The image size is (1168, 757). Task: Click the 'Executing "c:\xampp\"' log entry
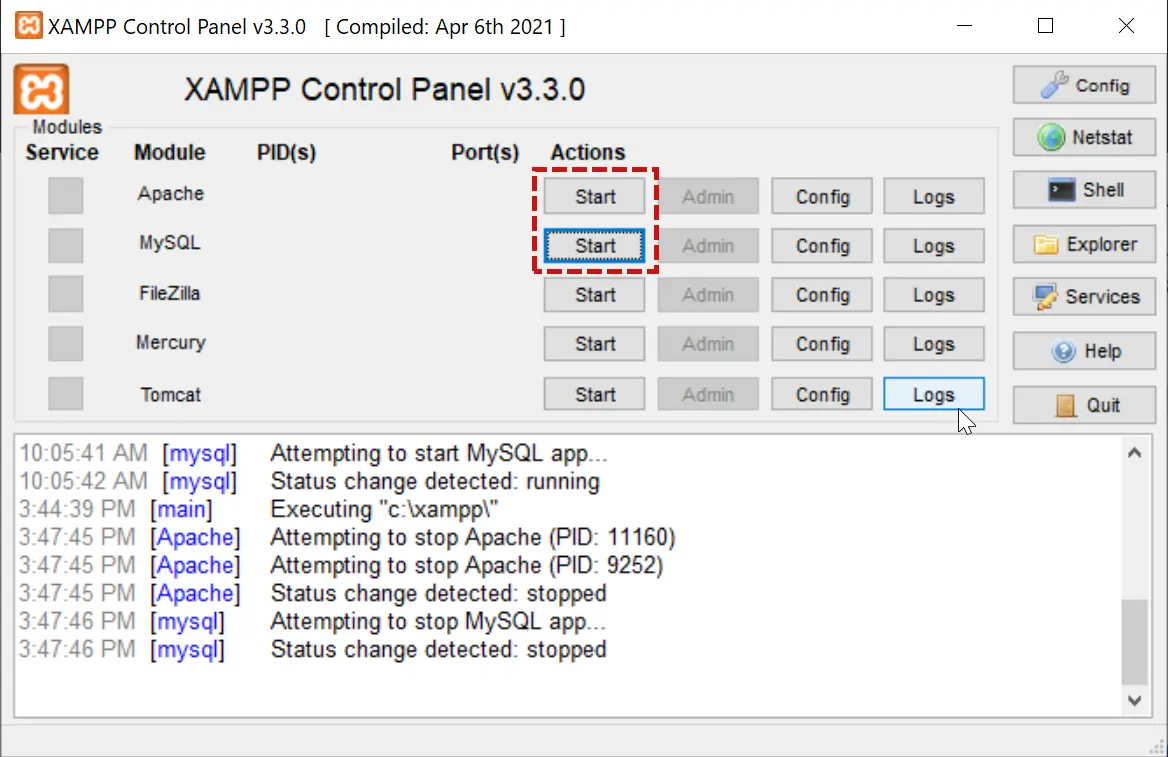click(384, 510)
